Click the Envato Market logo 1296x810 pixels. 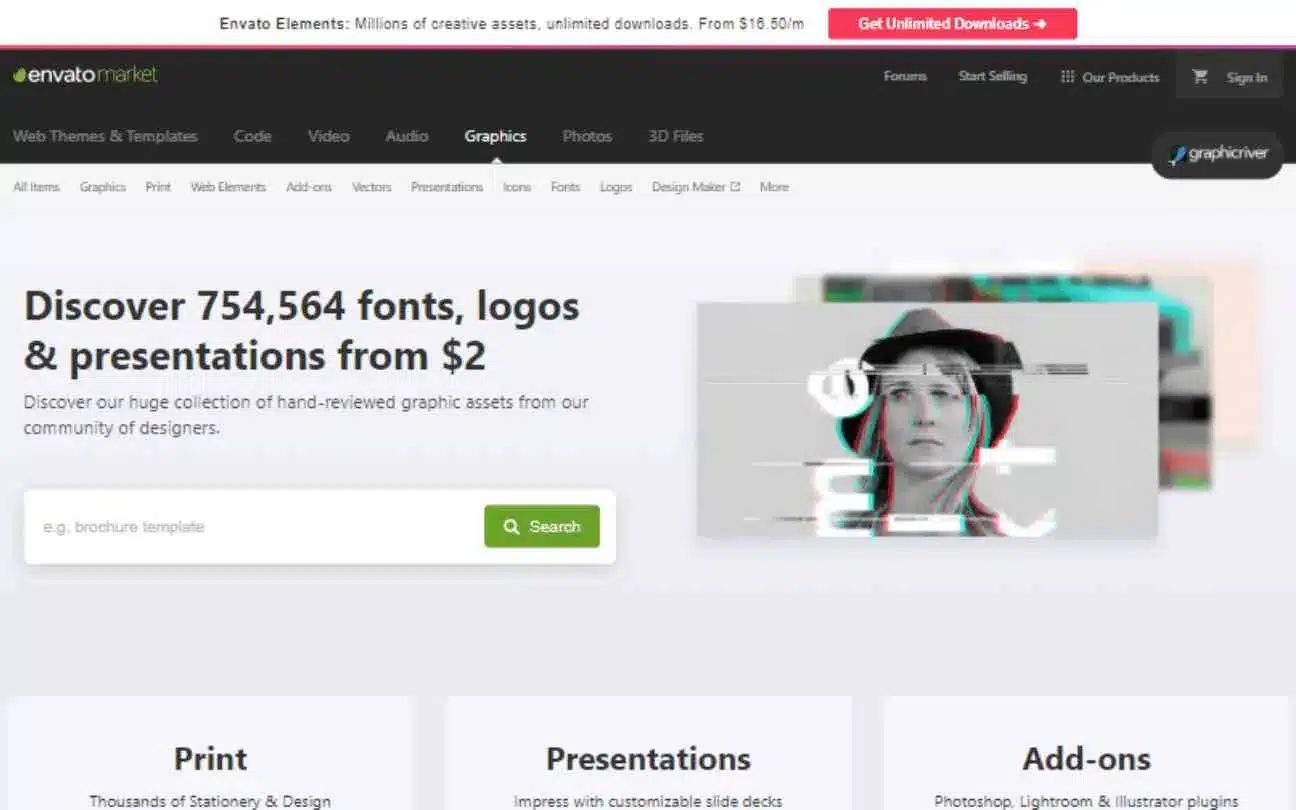(85, 75)
